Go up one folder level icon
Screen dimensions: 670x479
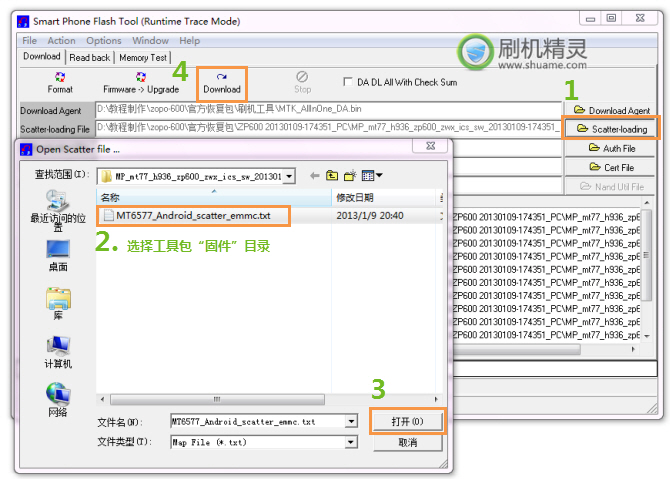(332, 176)
